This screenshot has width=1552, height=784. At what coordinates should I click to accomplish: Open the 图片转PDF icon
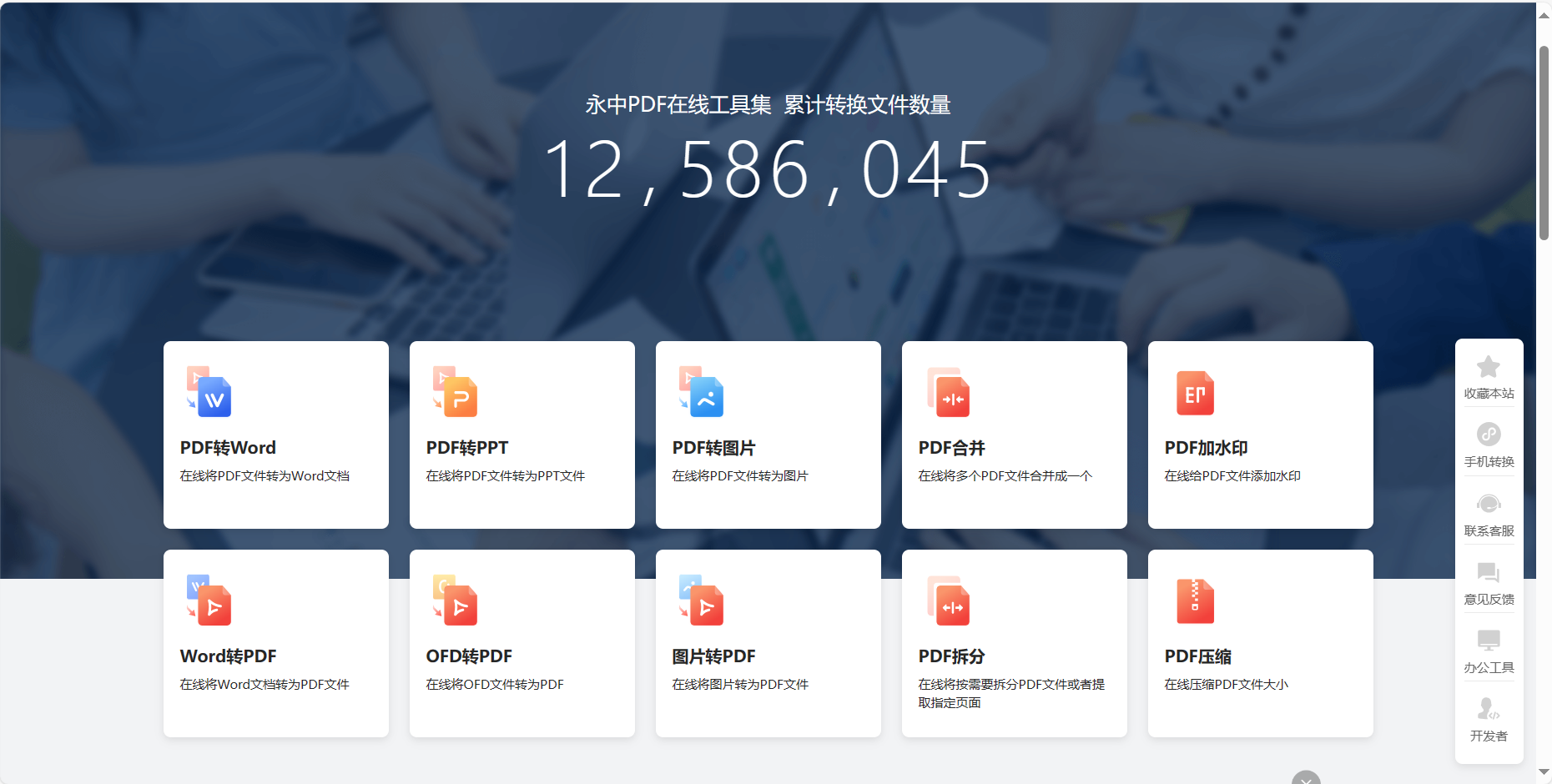click(x=701, y=601)
